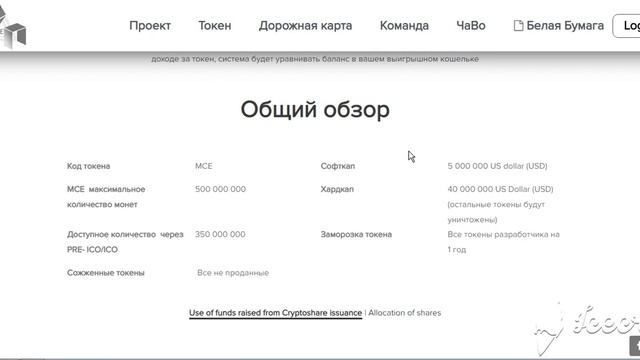The image size is (640, 360).
Task: Click the 500 000 000 value
Action: coord(220,189)
